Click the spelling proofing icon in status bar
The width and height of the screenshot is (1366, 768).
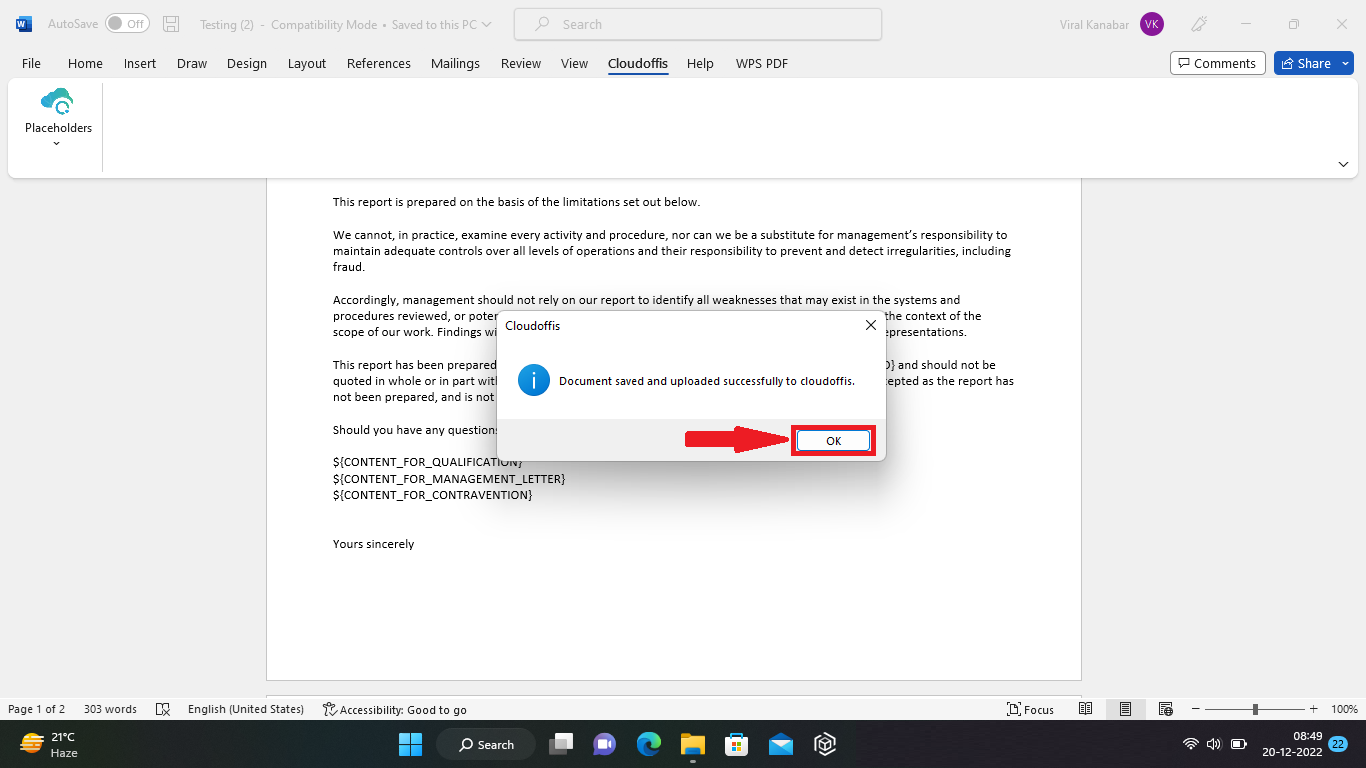coord(163,709)
